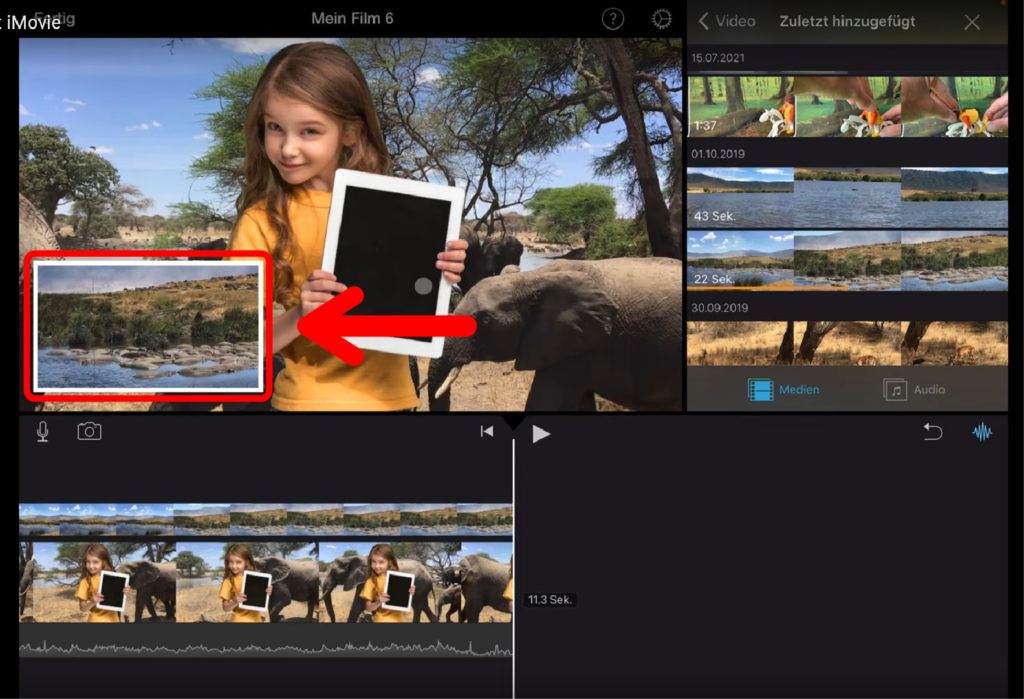Viewport: 1024px width, 699px height.
Task: Open the camera capture icon
Action: (x=89, y=432)
